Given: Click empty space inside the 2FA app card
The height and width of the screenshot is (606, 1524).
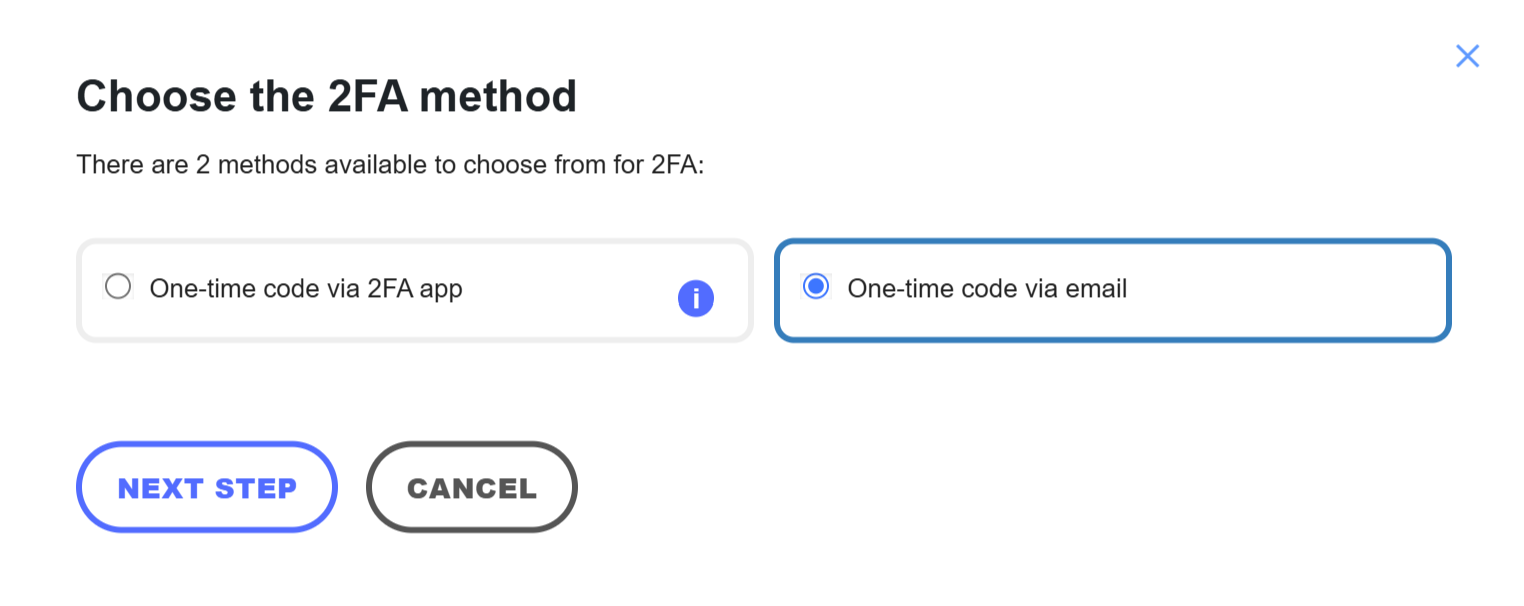Looking at the screenshot, I should click(570, 290).
